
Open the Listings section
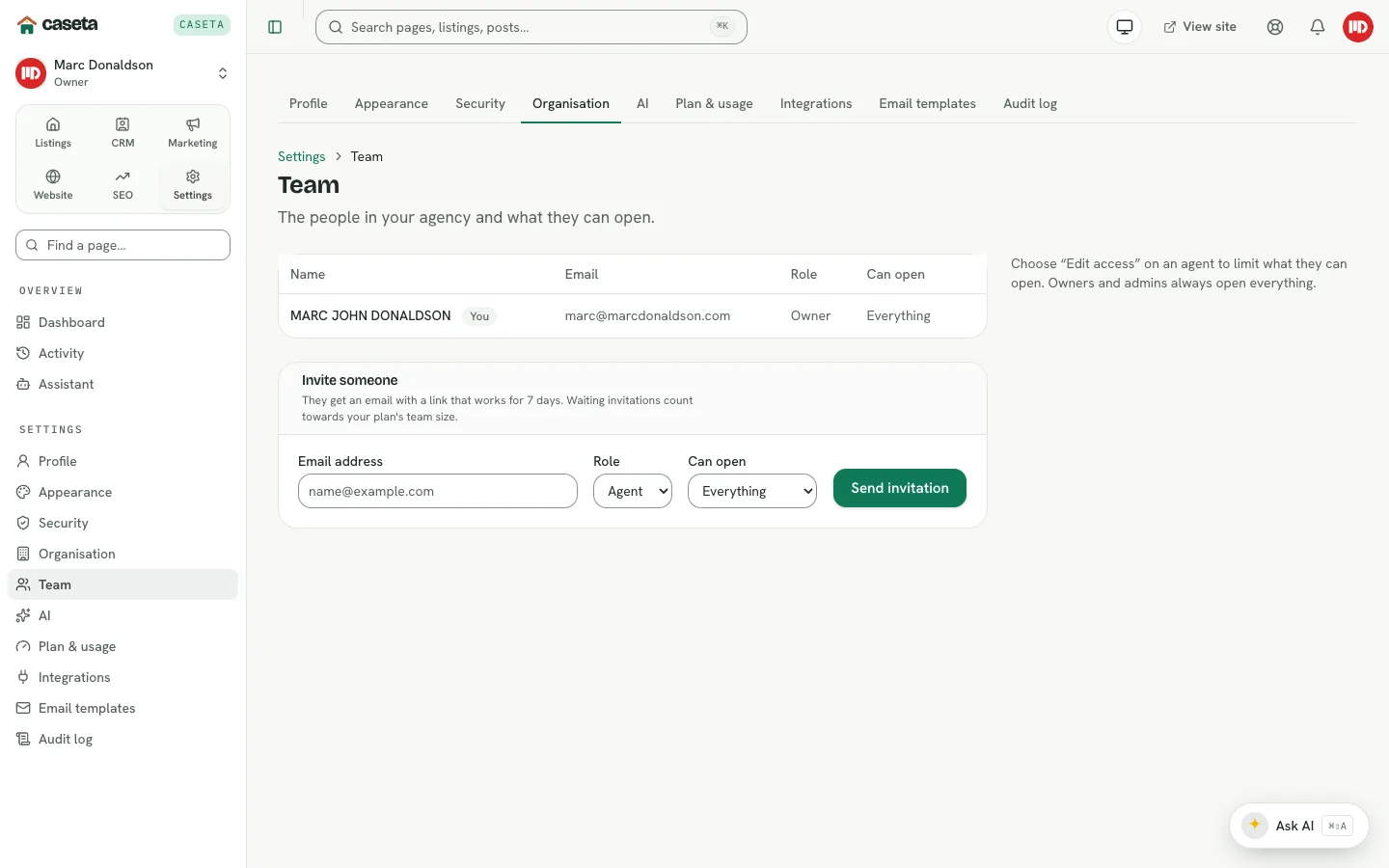(53, 133)
